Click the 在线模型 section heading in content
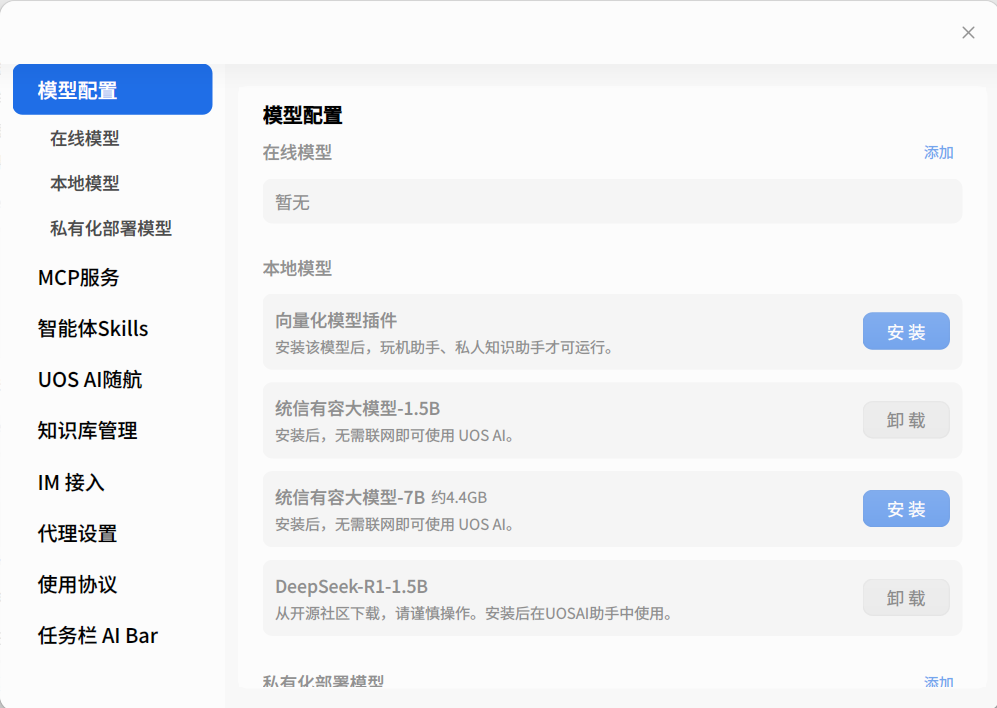Image resolution: width=997 pixels, height=708 pixels. (x=297, y=153)
